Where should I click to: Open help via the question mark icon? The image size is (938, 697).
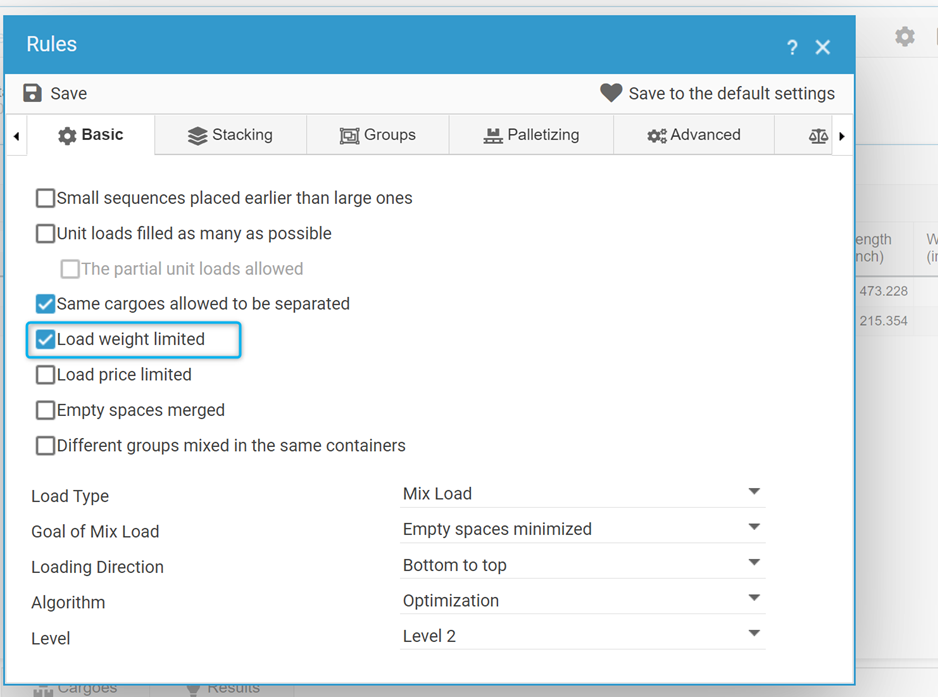click(792, 47)
